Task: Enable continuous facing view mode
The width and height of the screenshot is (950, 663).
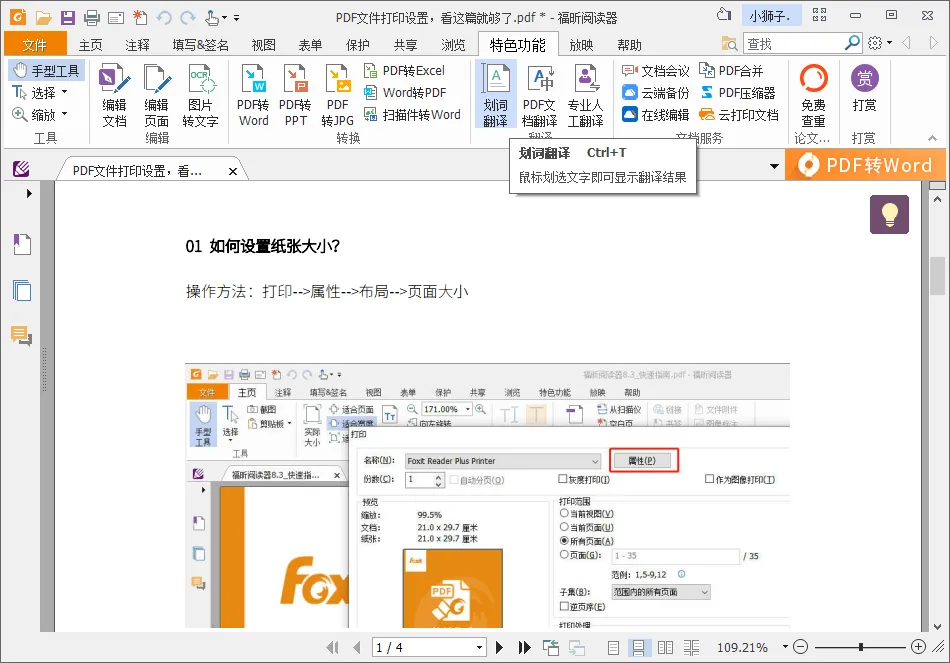Action: pyautogui.click(x=691, y=648)
